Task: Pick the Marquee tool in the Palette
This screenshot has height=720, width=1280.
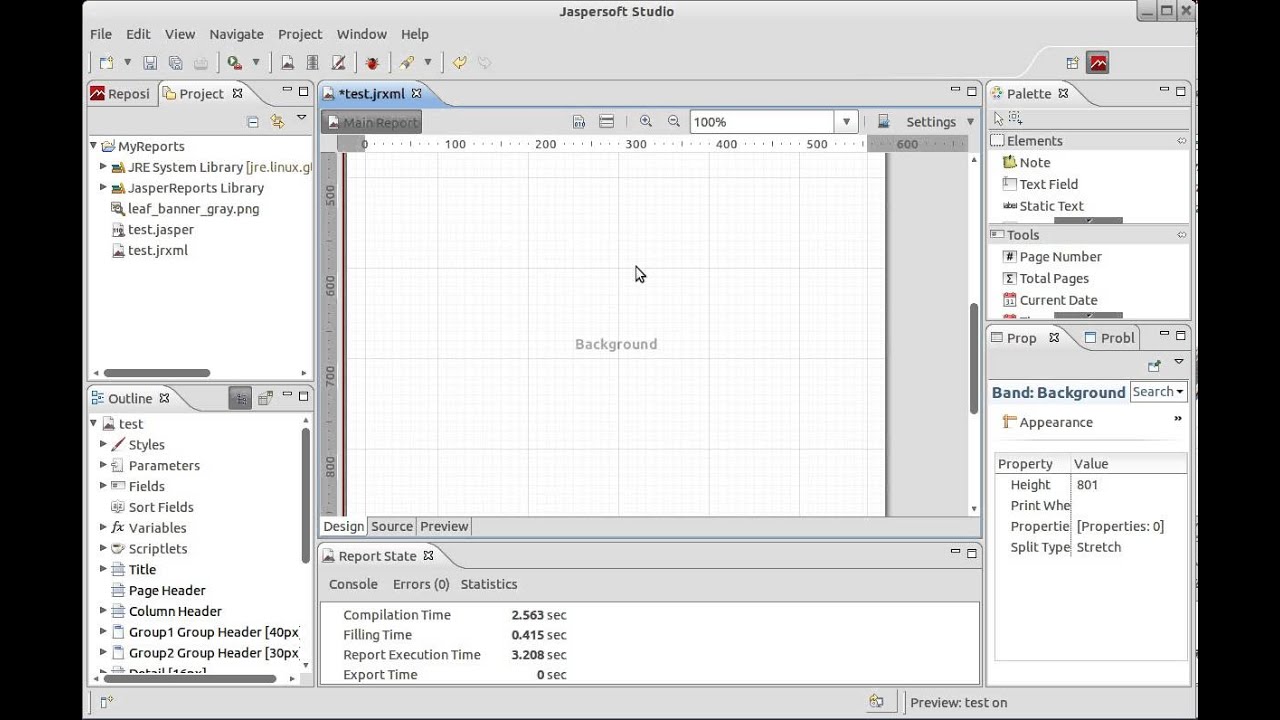Action: click(x=1015, y=118)
